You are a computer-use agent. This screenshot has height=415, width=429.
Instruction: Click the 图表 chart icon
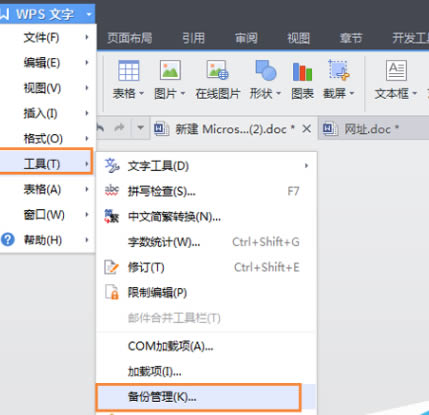[x=302, y=71]
